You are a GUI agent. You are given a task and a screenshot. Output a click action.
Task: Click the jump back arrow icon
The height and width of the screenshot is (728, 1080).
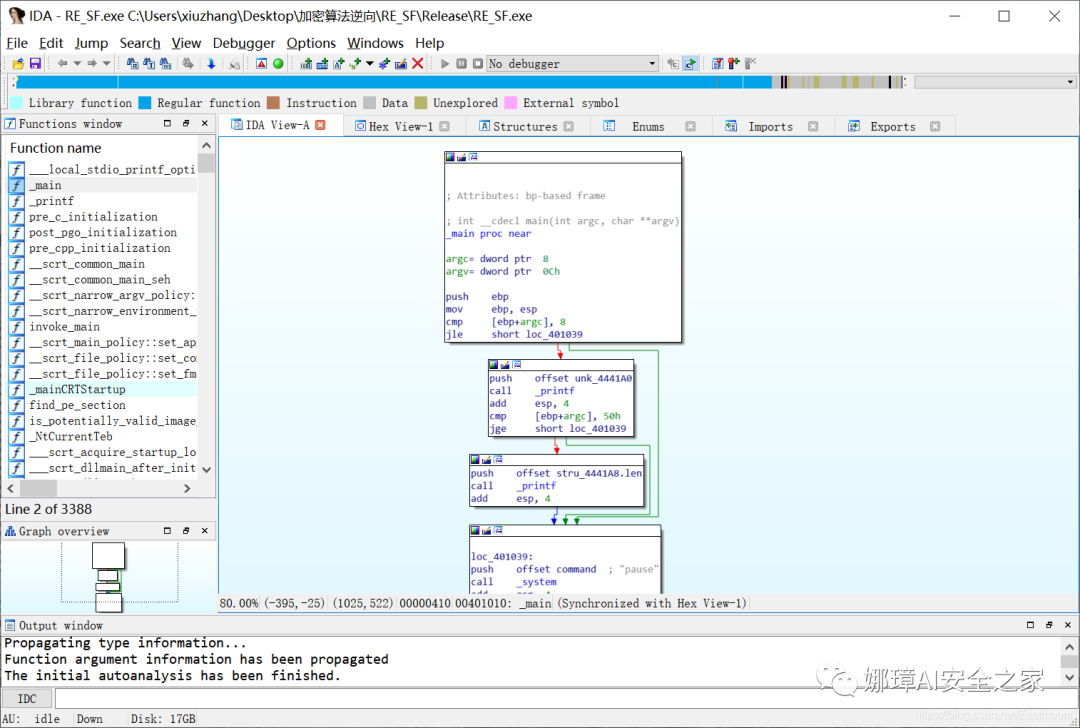click(62, 63)
